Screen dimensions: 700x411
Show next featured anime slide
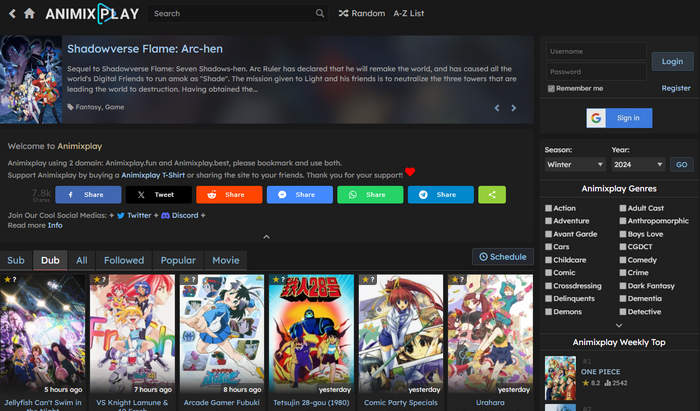pos(514,108)
